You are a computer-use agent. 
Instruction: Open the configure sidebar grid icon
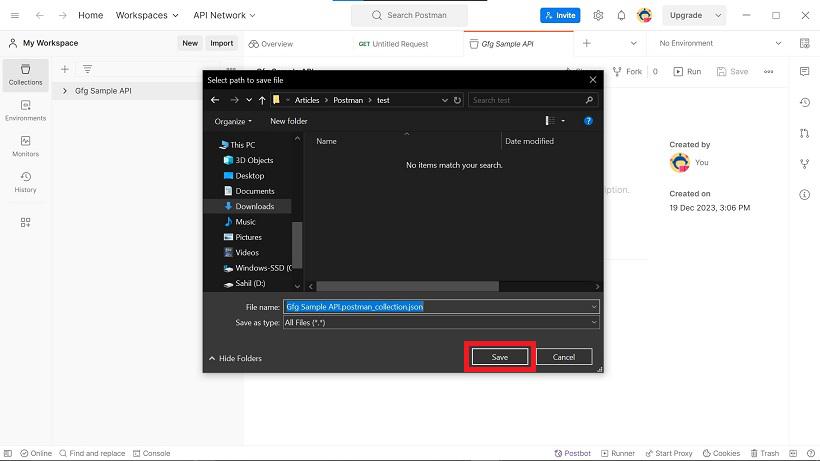[25, 223]
